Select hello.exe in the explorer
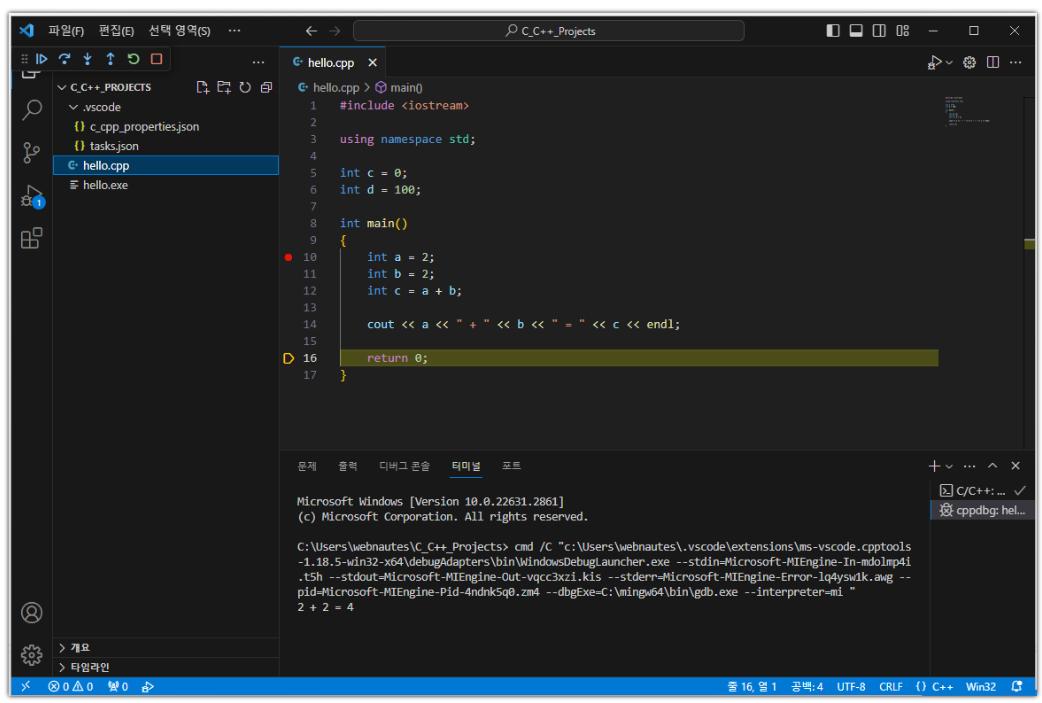The width and height of the screenshot is (1042, 703). tap(165, 185)
